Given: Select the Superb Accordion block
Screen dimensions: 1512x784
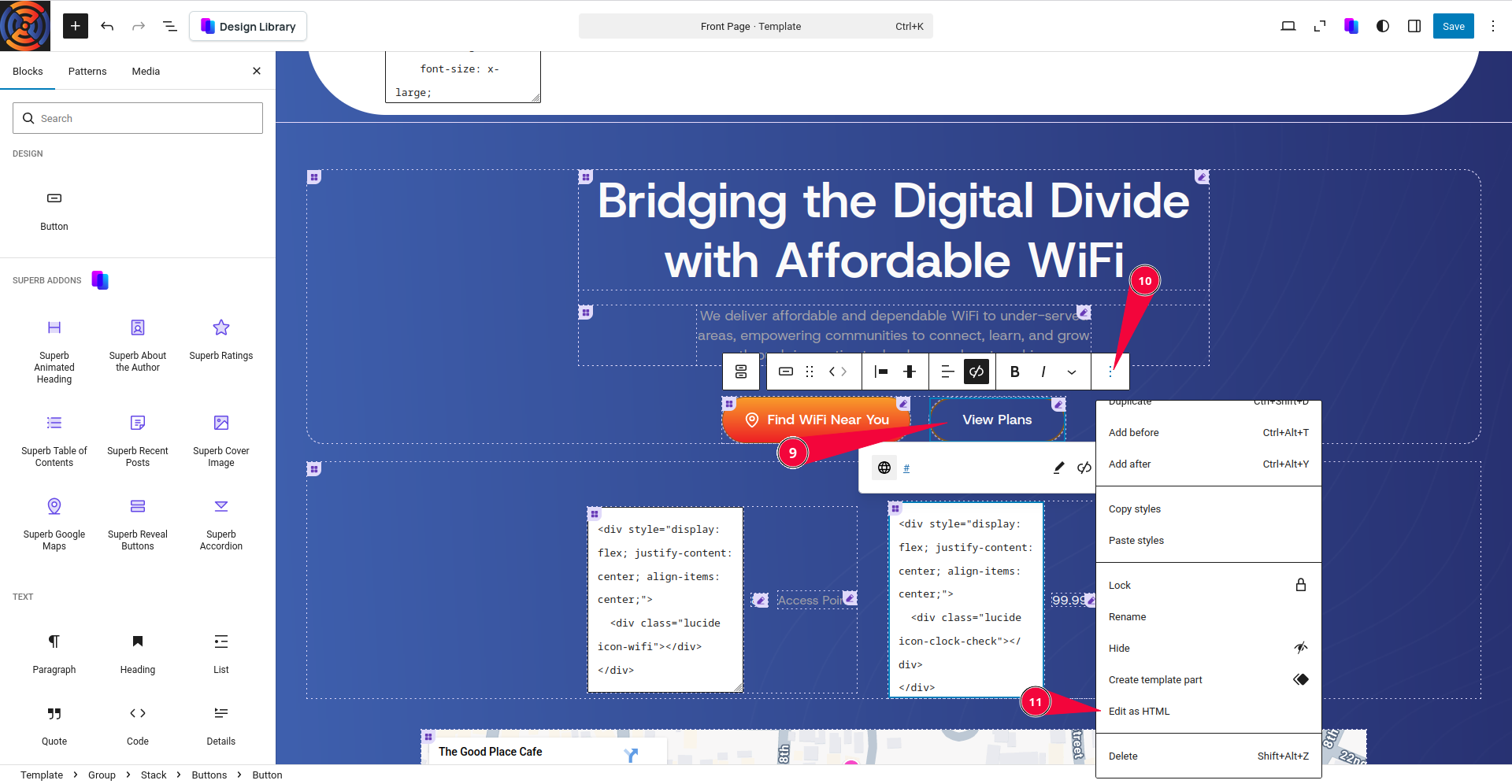Looking at the screenshot, I should (220, 523).
